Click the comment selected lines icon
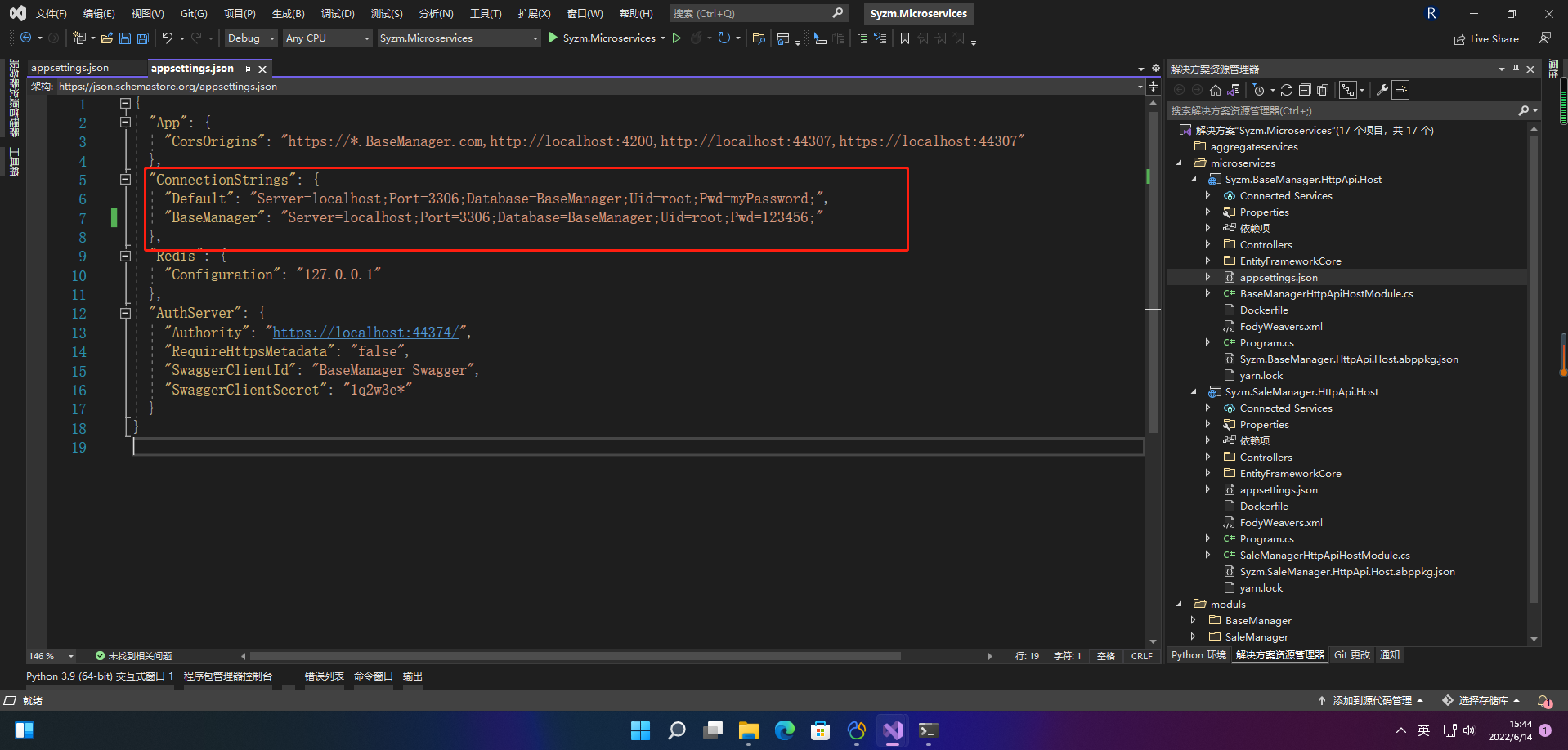Image resolution: width=1568 pixels, height=750 pixels. (862, 38)
